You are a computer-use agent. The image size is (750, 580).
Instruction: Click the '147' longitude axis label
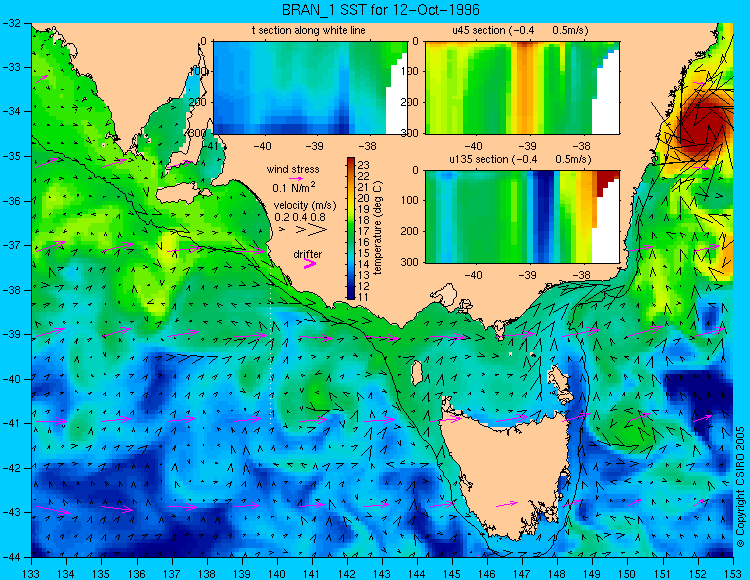click(522, 573)
